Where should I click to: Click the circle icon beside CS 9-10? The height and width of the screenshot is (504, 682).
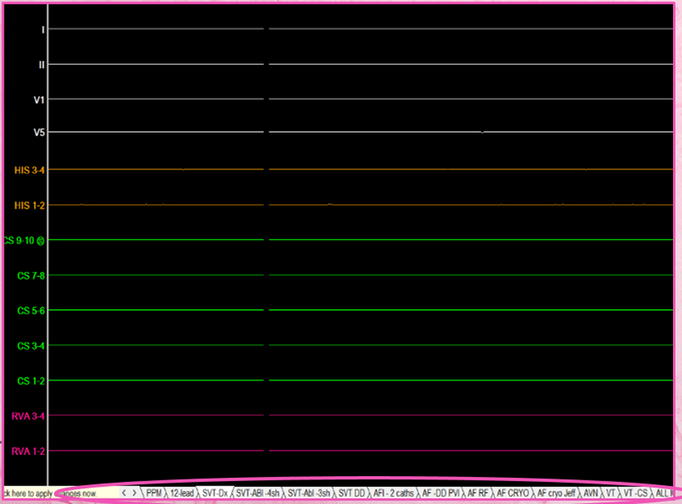40,241
